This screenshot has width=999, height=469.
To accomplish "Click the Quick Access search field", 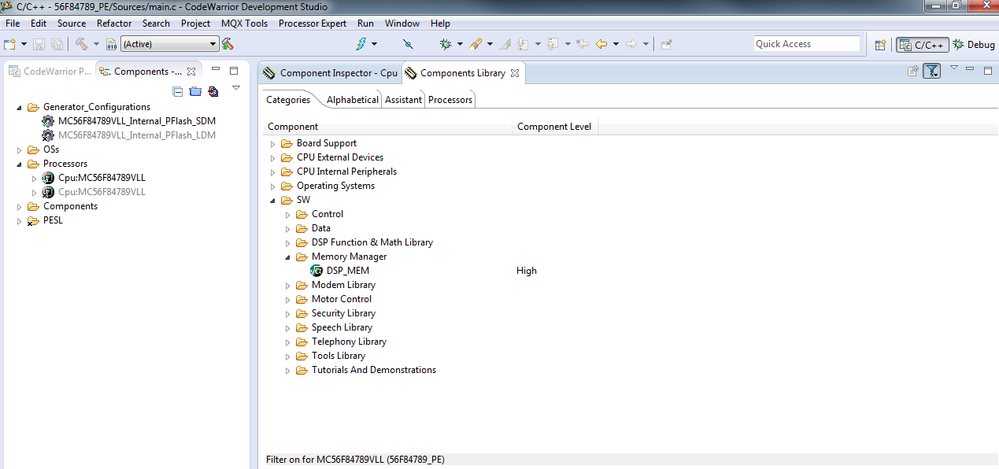I will pyautogui.click(x=807, y=44).
